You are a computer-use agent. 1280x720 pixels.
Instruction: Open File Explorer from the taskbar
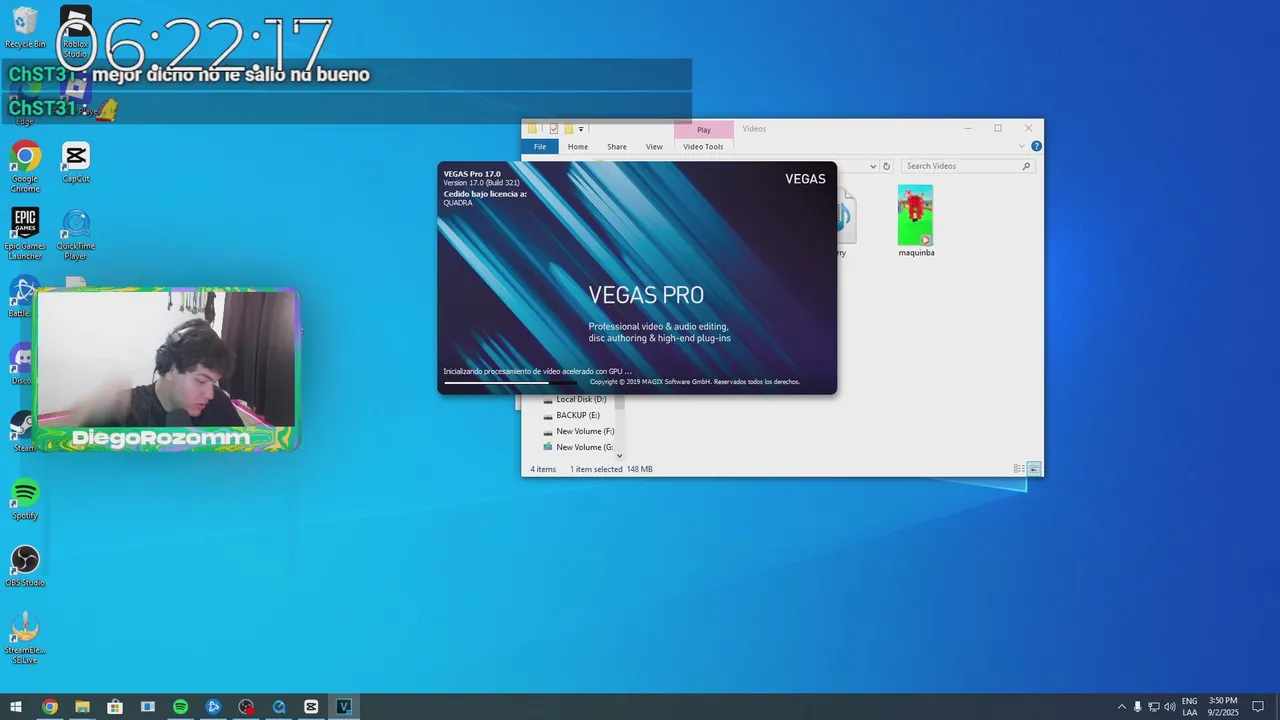pos(82,707)
